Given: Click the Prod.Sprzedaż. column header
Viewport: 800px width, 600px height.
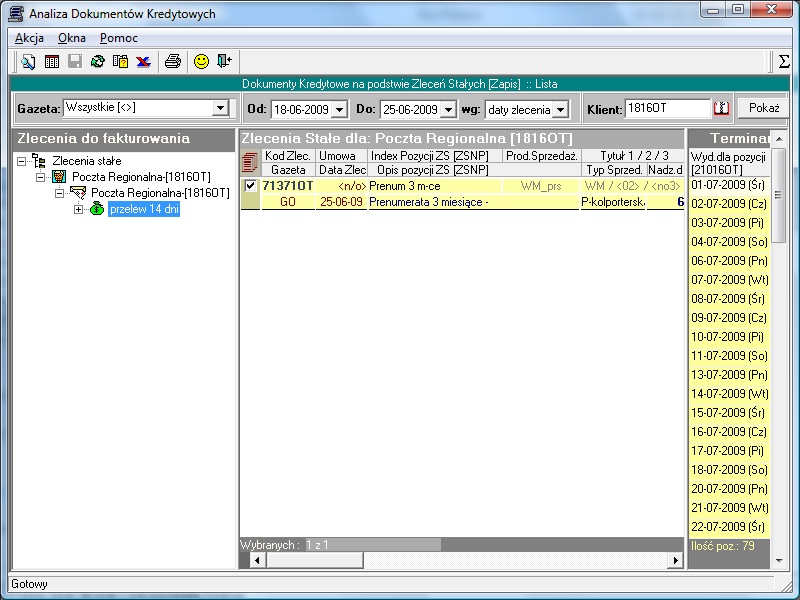Looking at the screenshot, I should (x=542, y=156).
